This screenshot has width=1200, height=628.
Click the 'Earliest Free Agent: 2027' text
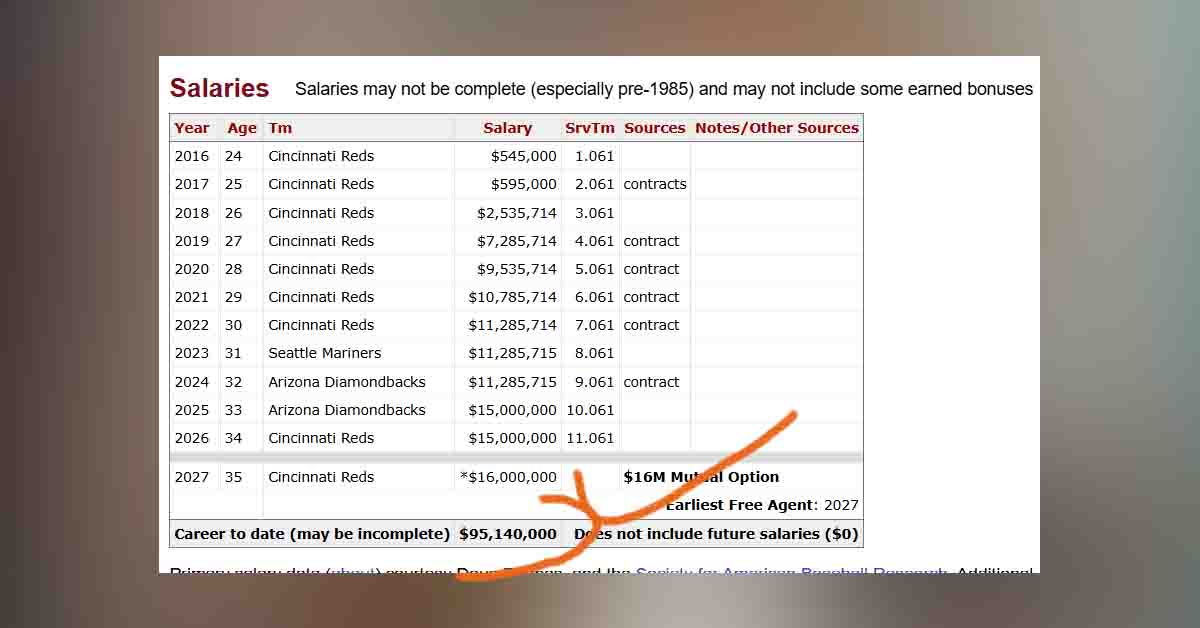click(x=762, y=505)
